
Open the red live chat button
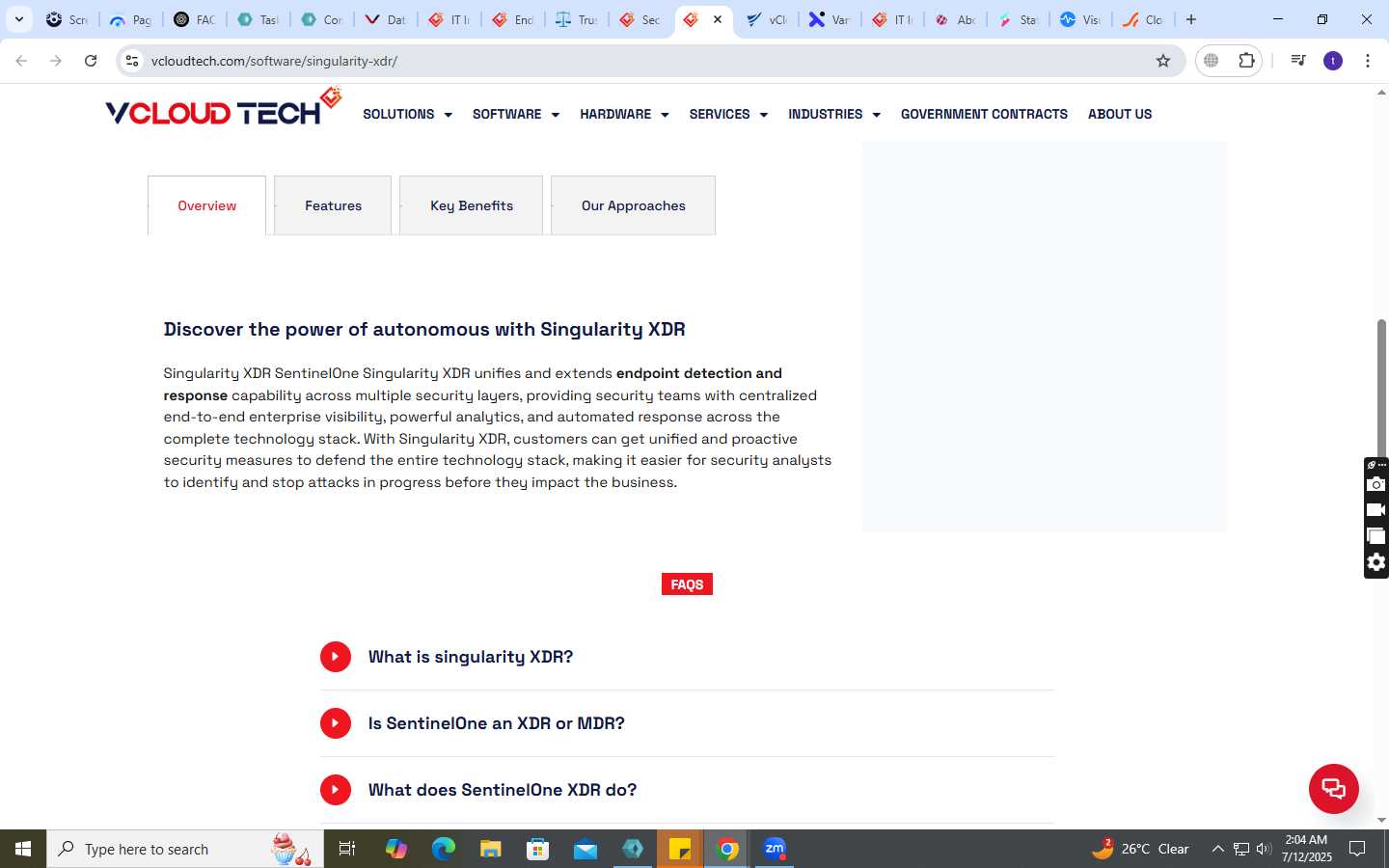1334,788
